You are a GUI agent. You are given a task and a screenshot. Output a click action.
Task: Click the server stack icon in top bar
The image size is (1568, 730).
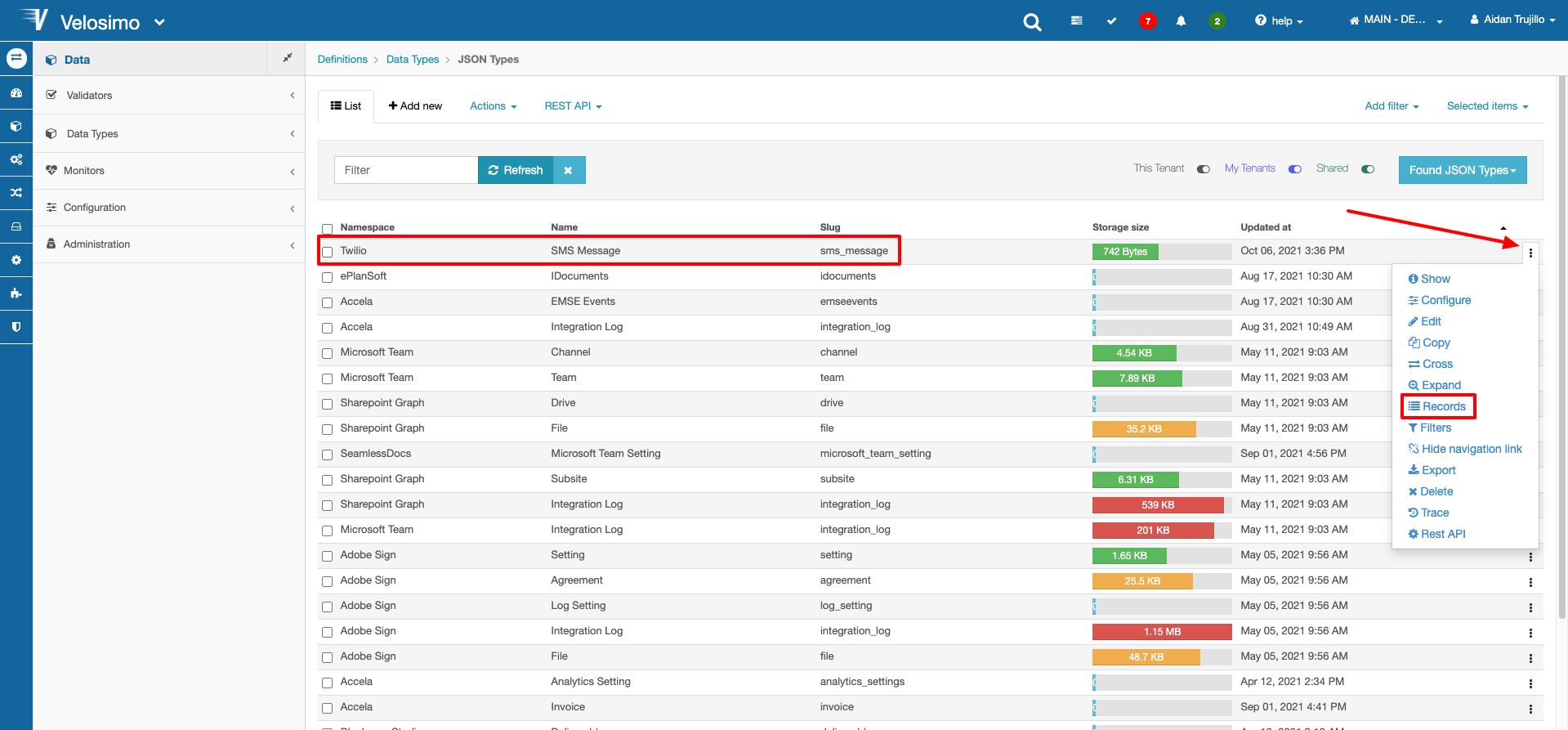click(1077, 20)
